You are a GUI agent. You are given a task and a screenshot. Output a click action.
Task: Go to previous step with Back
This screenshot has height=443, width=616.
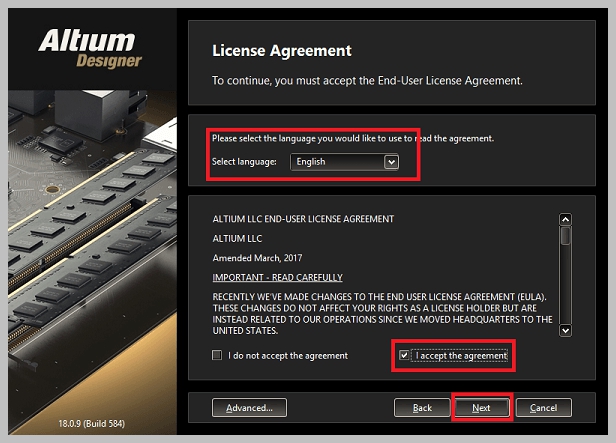(422, 408)
